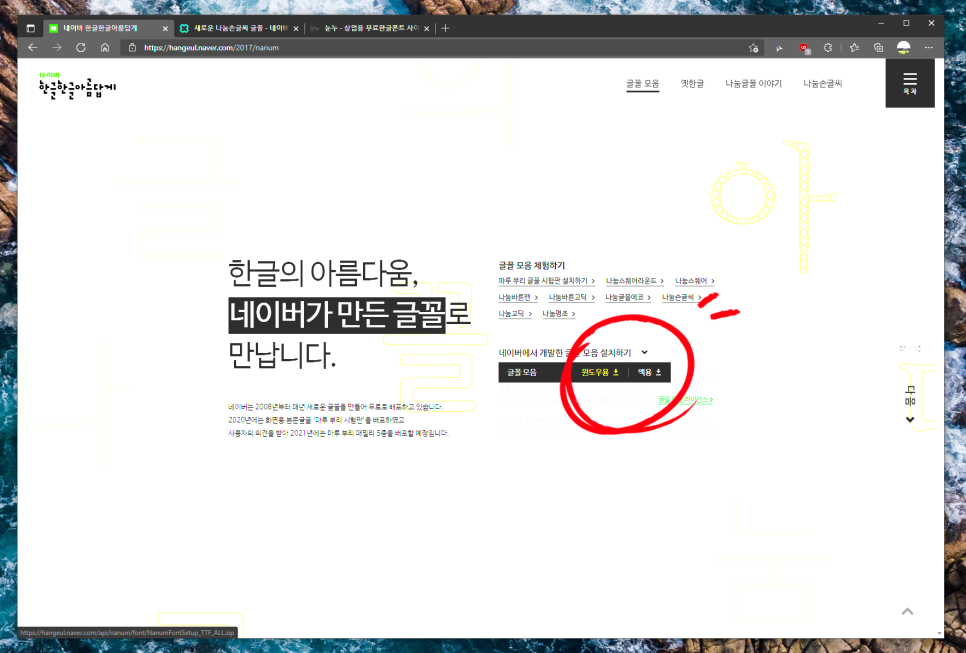Switch to the 새로운 나눔손글씨 글꼴 tab
Screen dimensions: 966x653
[x=239, y=28]
